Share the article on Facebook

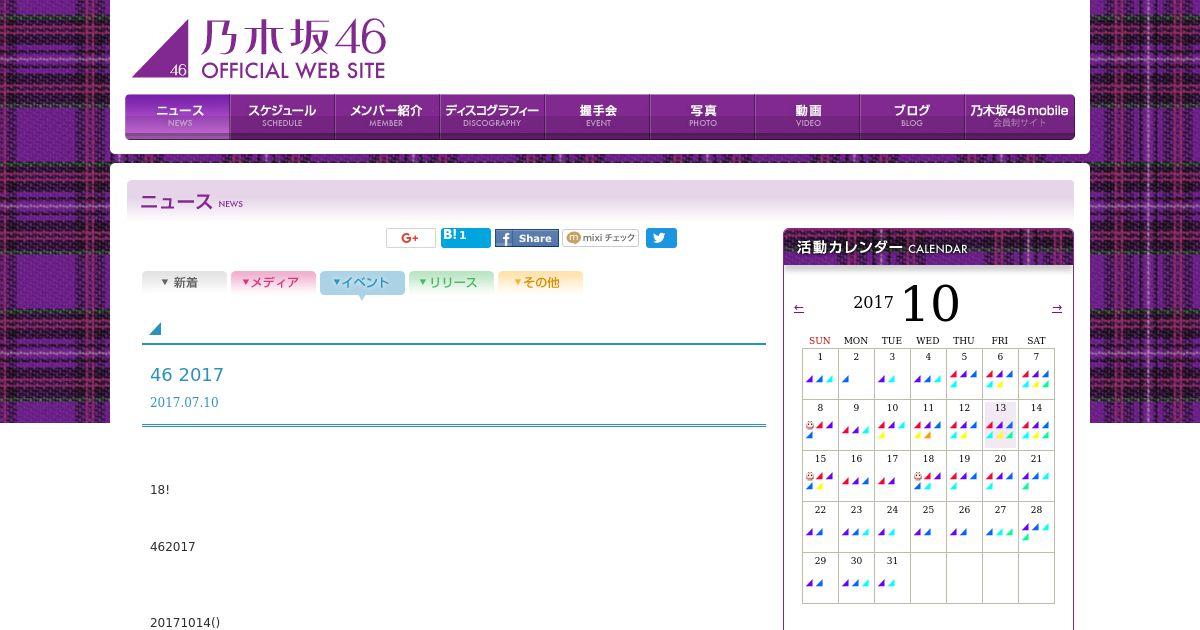pyautogui.click(x=527, y=238)
